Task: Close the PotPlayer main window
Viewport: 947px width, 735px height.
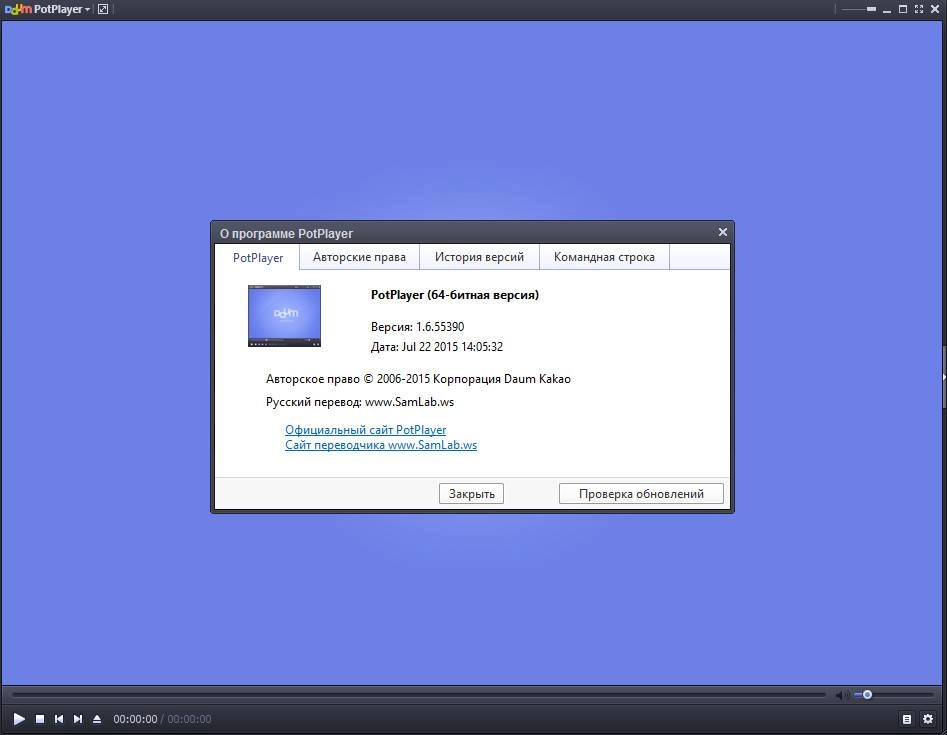Action: (935, 9)
